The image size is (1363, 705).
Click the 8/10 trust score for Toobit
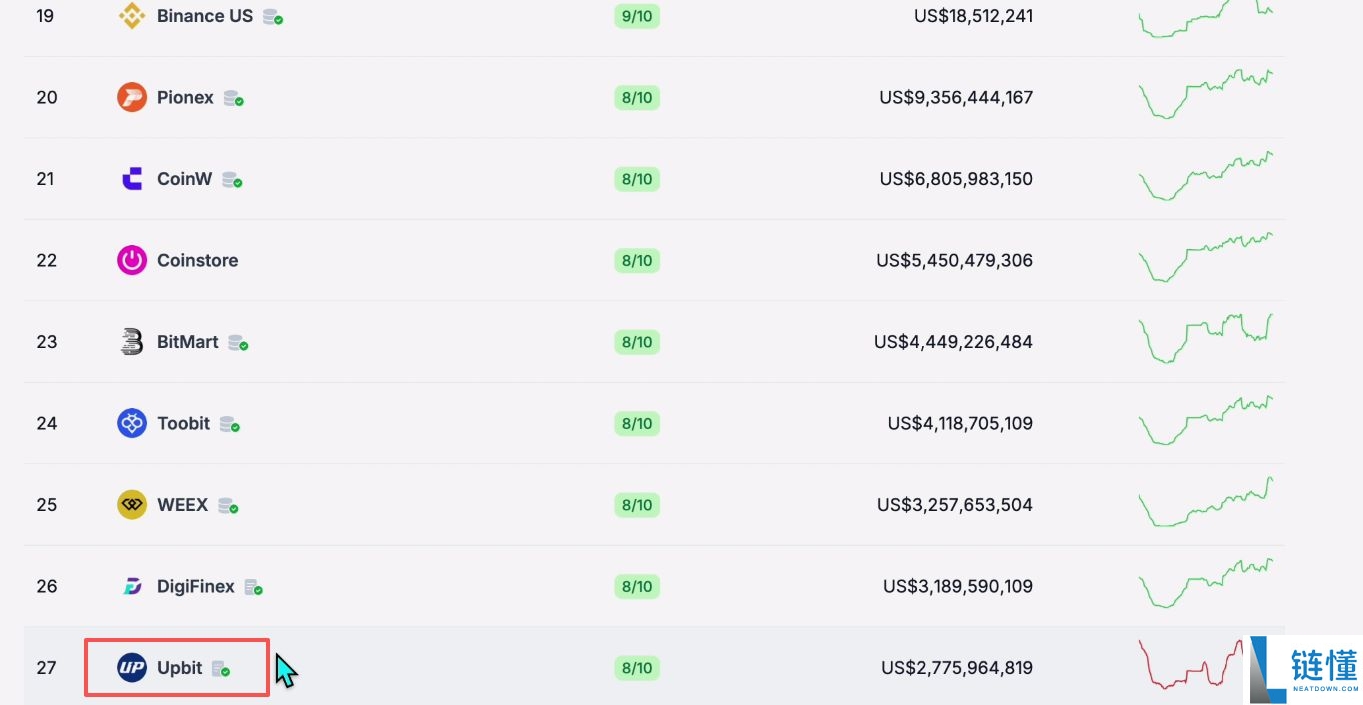click(x=637, y=424)
